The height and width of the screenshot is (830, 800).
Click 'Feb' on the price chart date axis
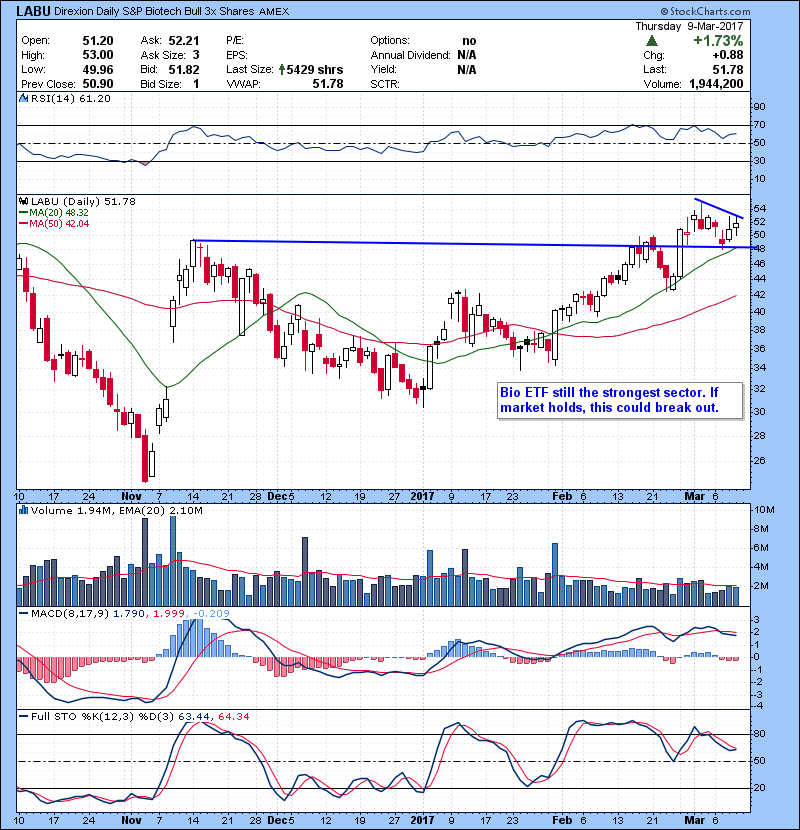pos(562,497)
